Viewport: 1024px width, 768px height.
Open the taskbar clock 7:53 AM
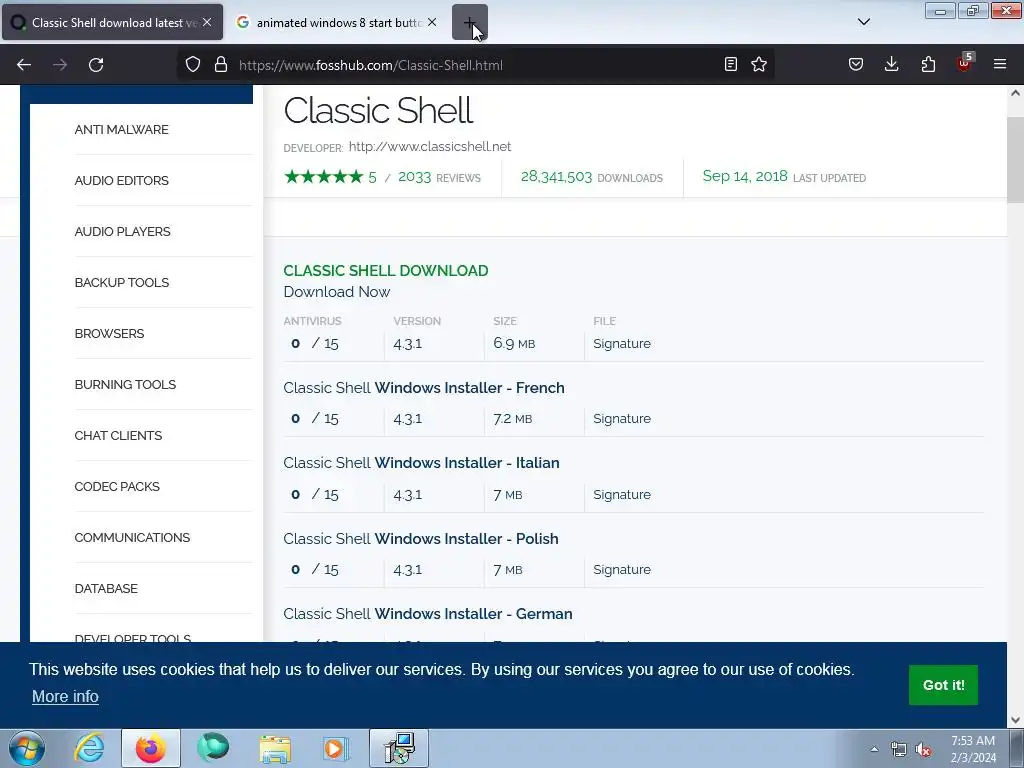[x=973, y=749]
